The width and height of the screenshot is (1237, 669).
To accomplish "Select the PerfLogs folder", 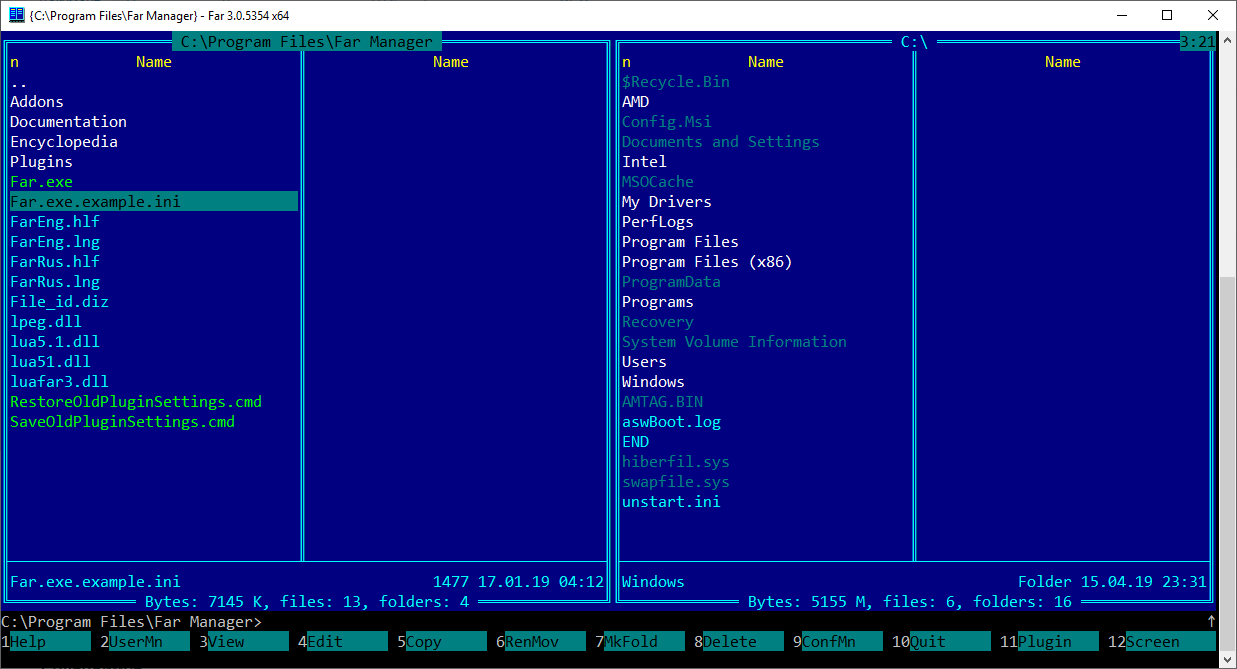I will [658, 222].
